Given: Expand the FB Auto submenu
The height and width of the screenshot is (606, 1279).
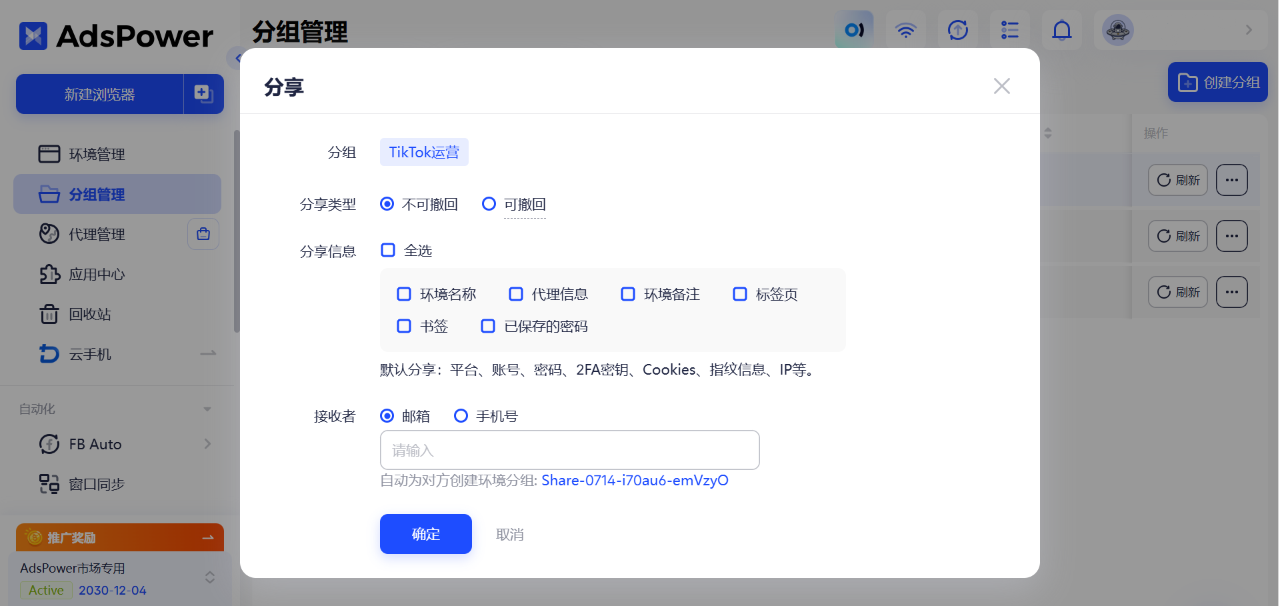Looking at the screenshot, I should (x=207, y=444).
